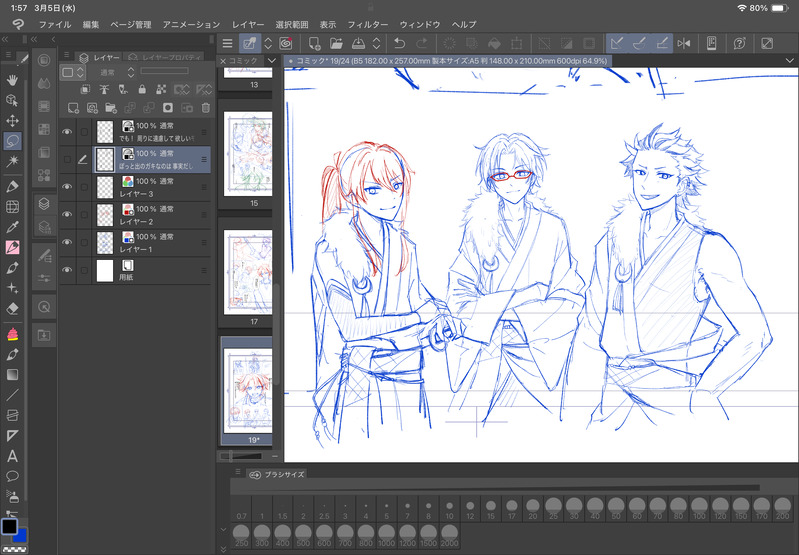Hide the レイヤー 2 layer

pyautogui.click(x=67, y=215)
